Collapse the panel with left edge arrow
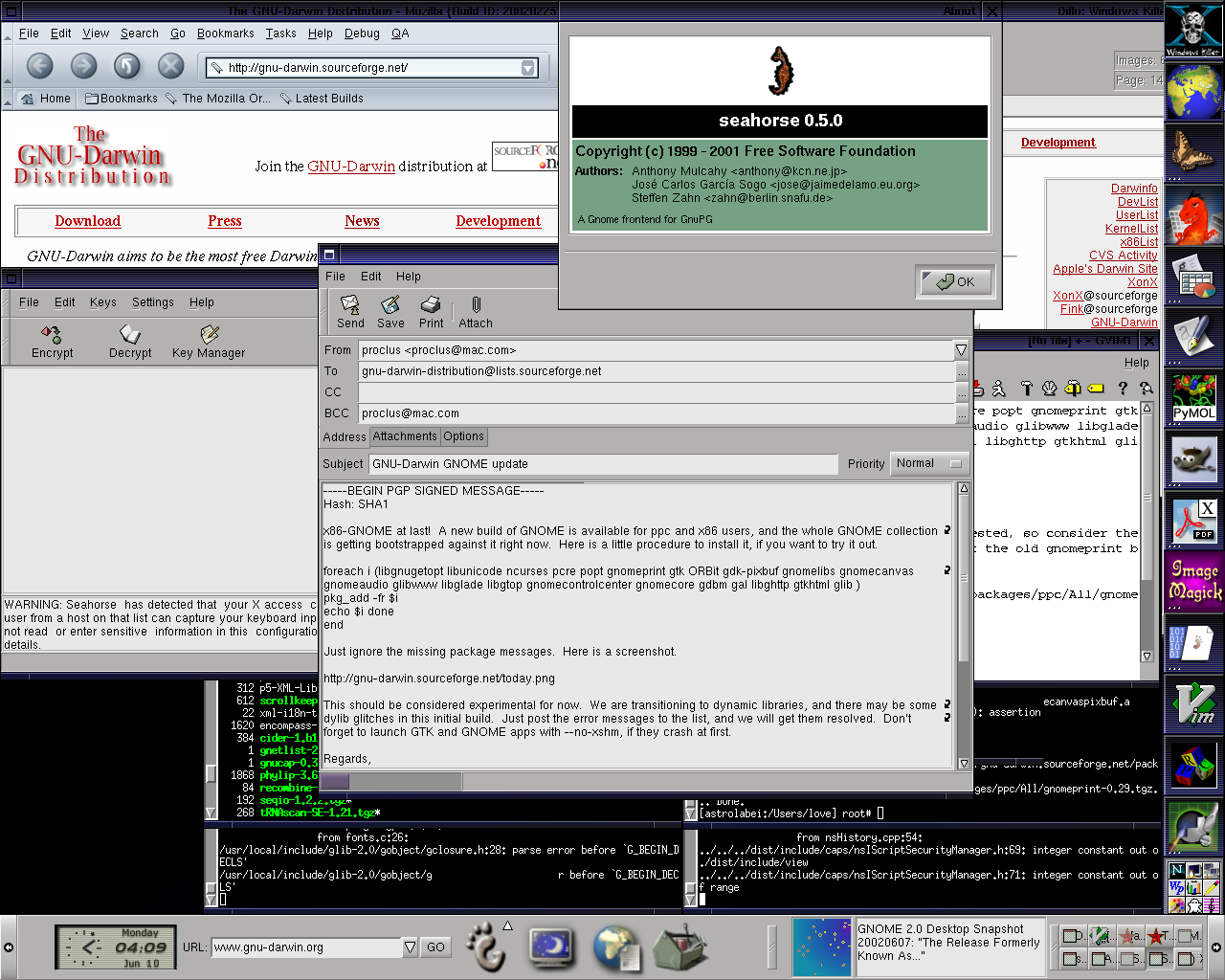 (x=8, y=947)
